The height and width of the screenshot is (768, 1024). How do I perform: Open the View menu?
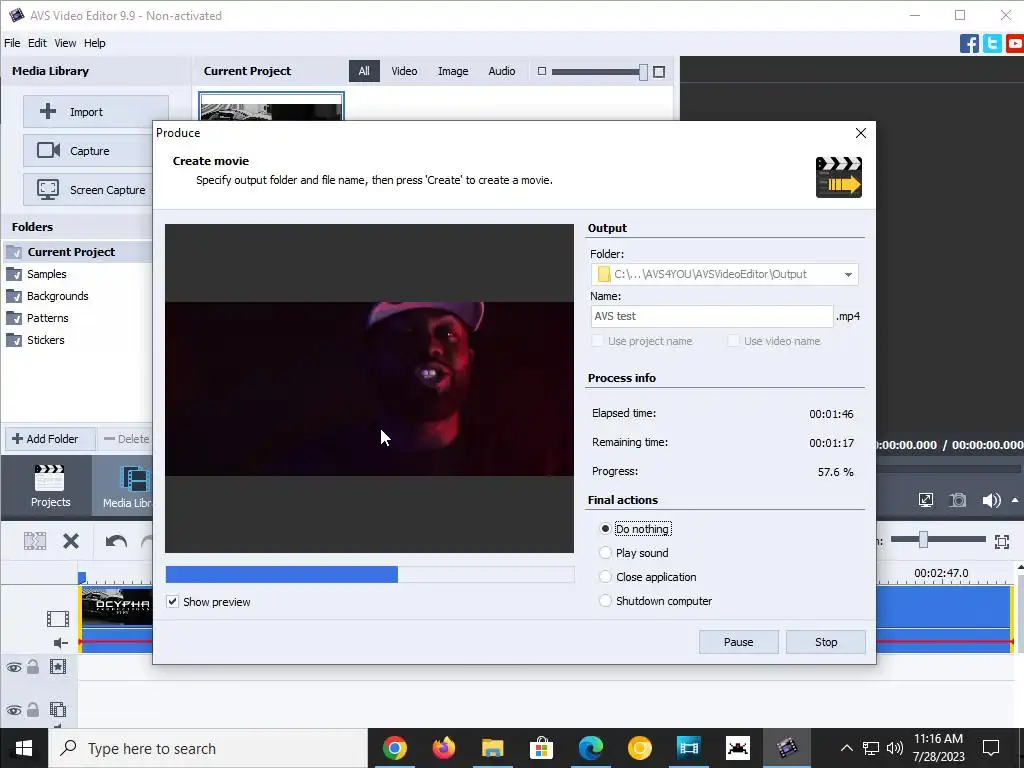tap(65, 43)
